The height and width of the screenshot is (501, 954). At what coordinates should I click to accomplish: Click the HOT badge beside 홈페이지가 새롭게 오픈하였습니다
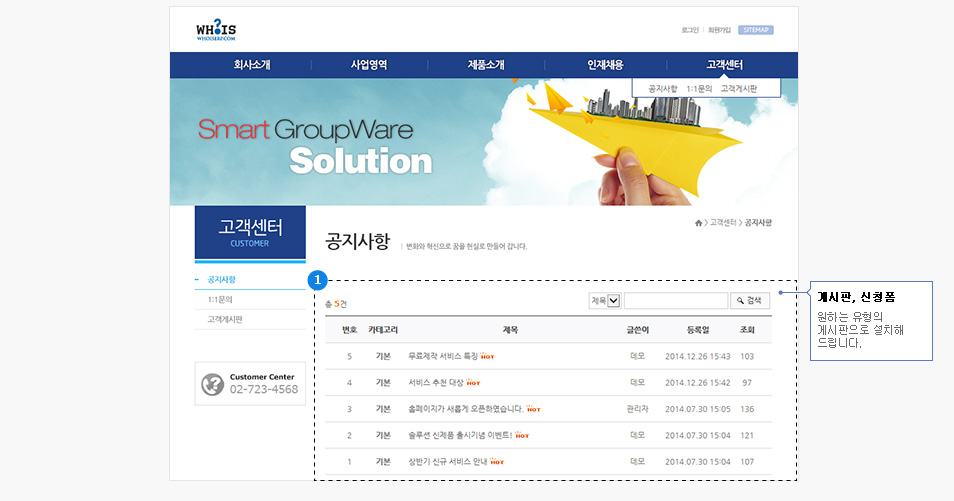point(533,409)
